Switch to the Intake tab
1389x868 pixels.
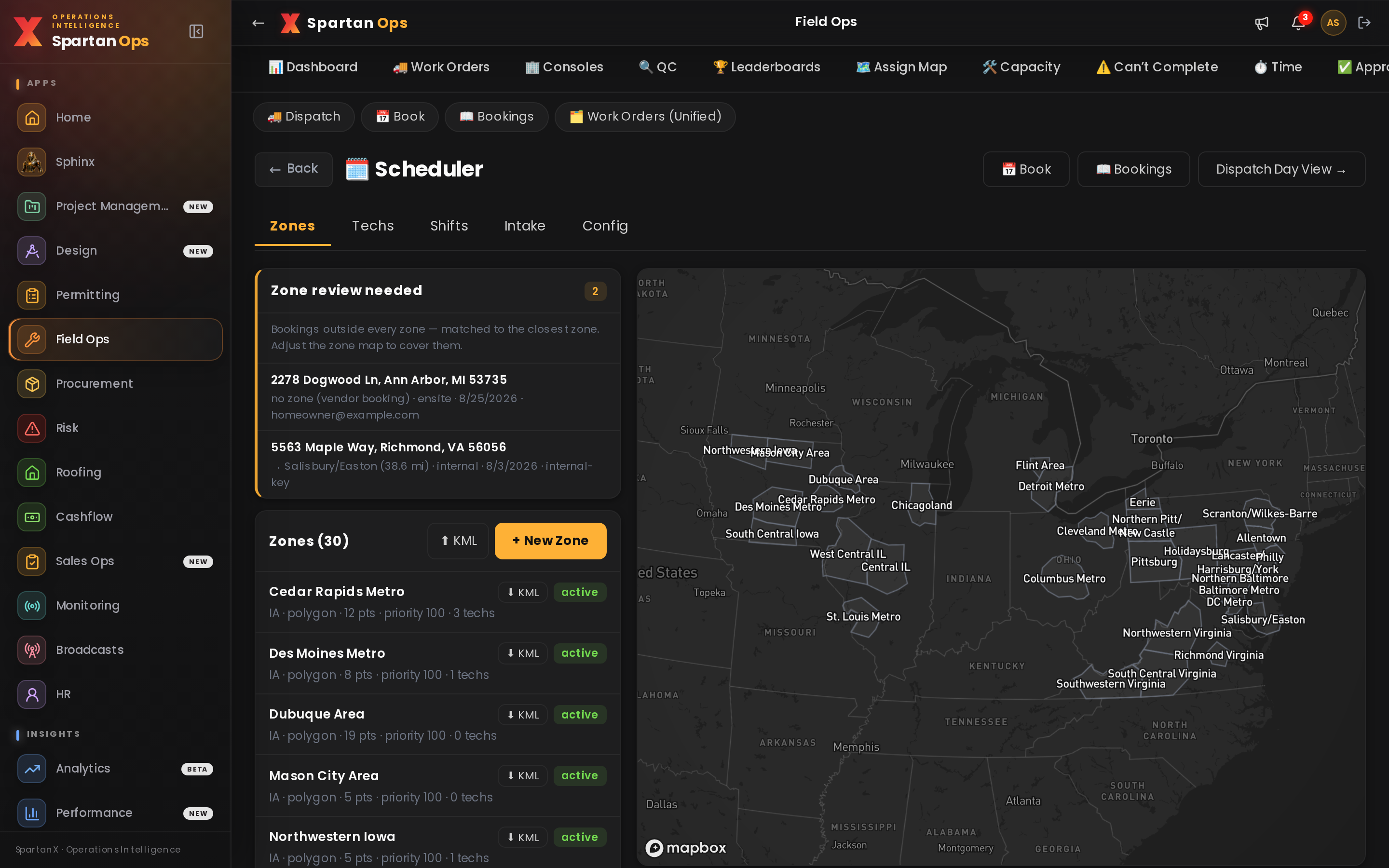coord(525,226)
